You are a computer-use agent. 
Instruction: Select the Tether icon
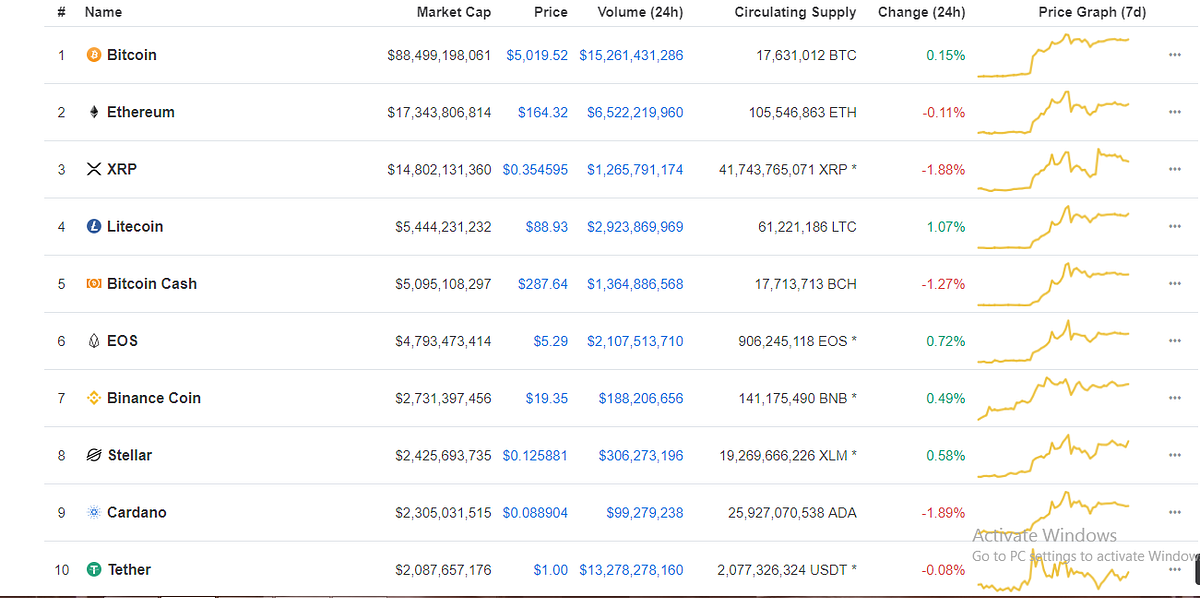click(x=92, y=568)
